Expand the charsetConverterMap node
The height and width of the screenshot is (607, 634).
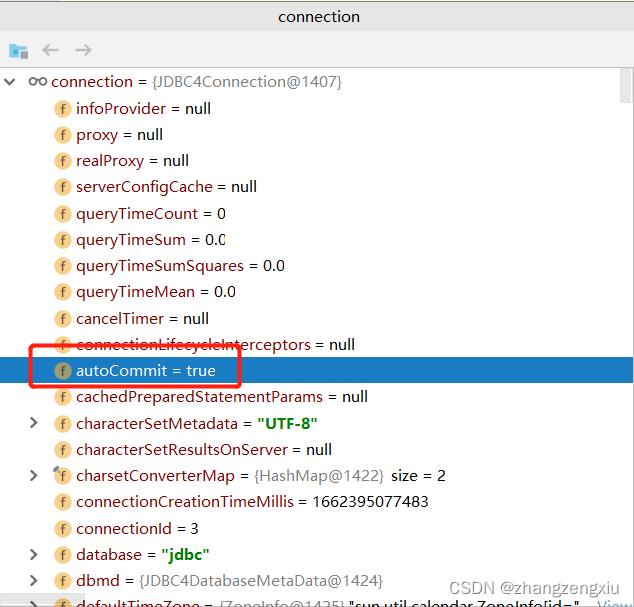pos(34,476)
